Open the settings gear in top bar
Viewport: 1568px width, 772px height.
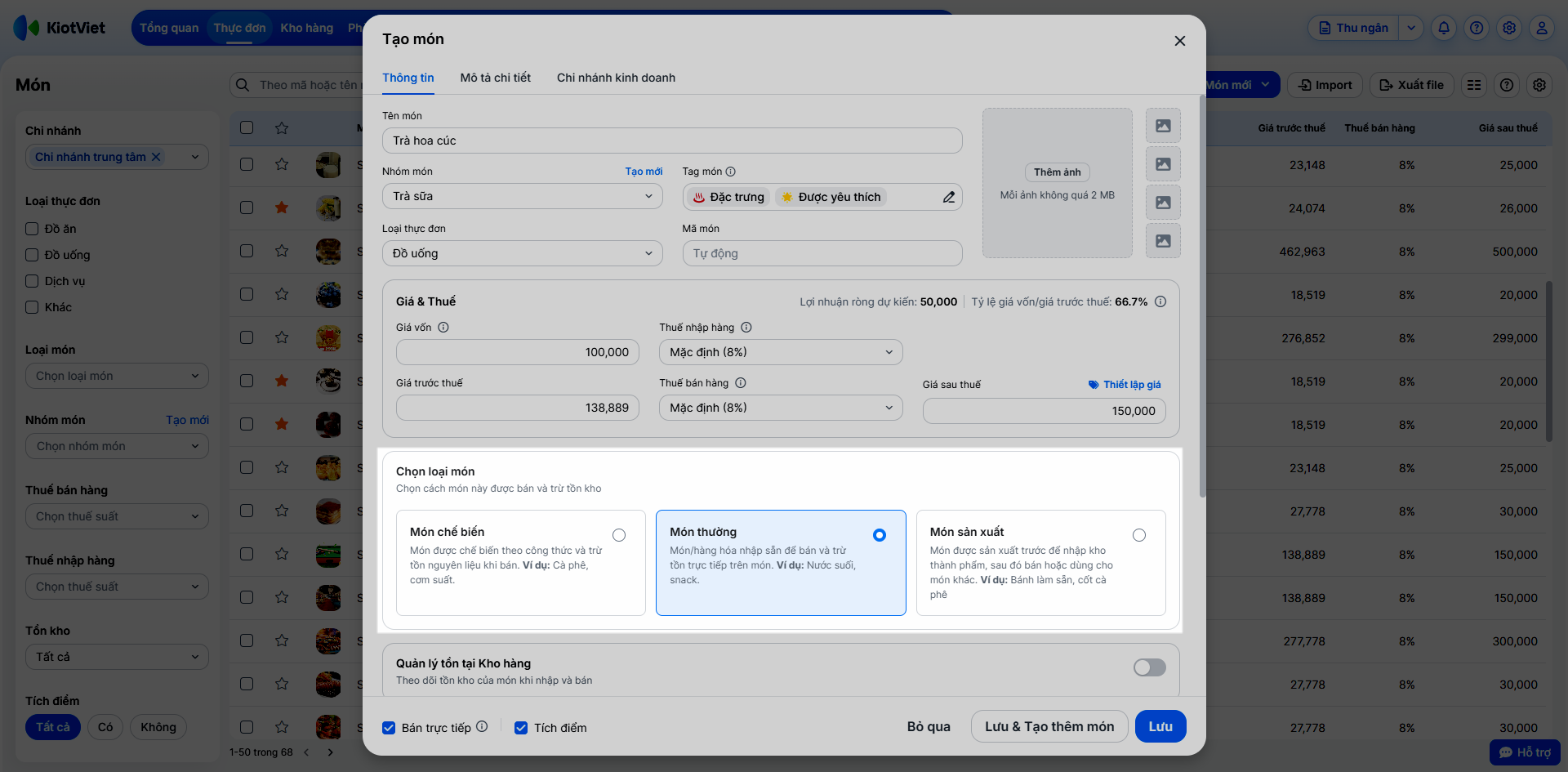click(x=1509, y=28)
